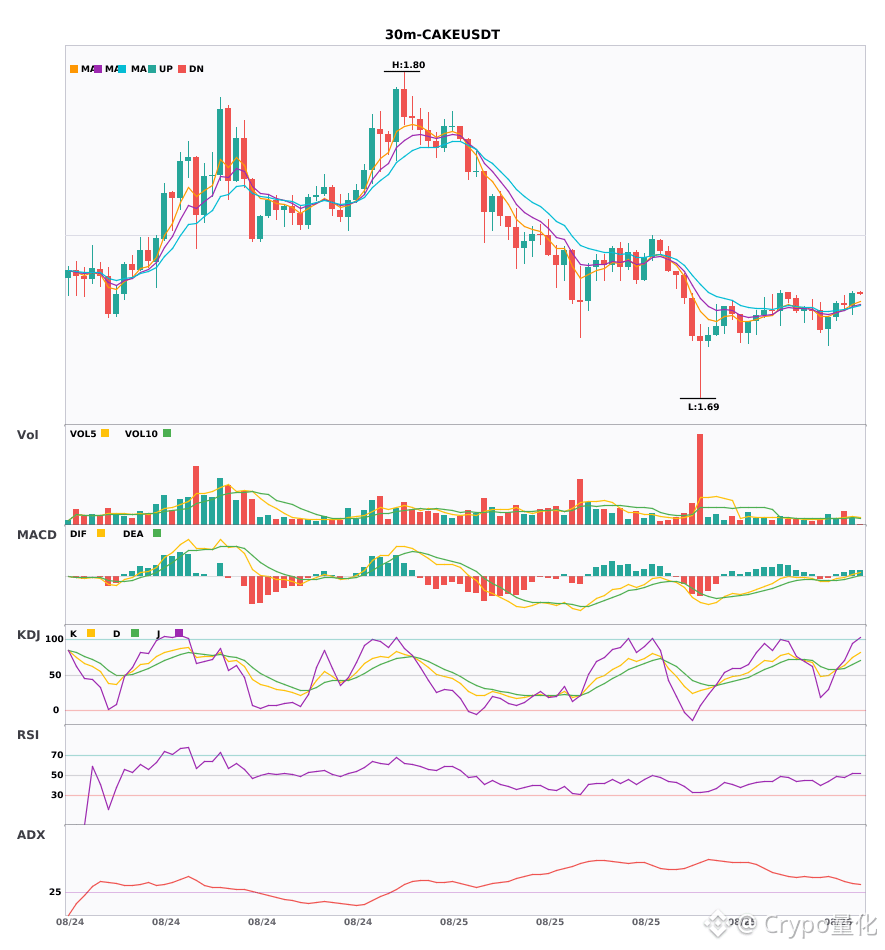
Task: Select the Vol panel label
Action: pyautogui.click(x=28, y=435)
